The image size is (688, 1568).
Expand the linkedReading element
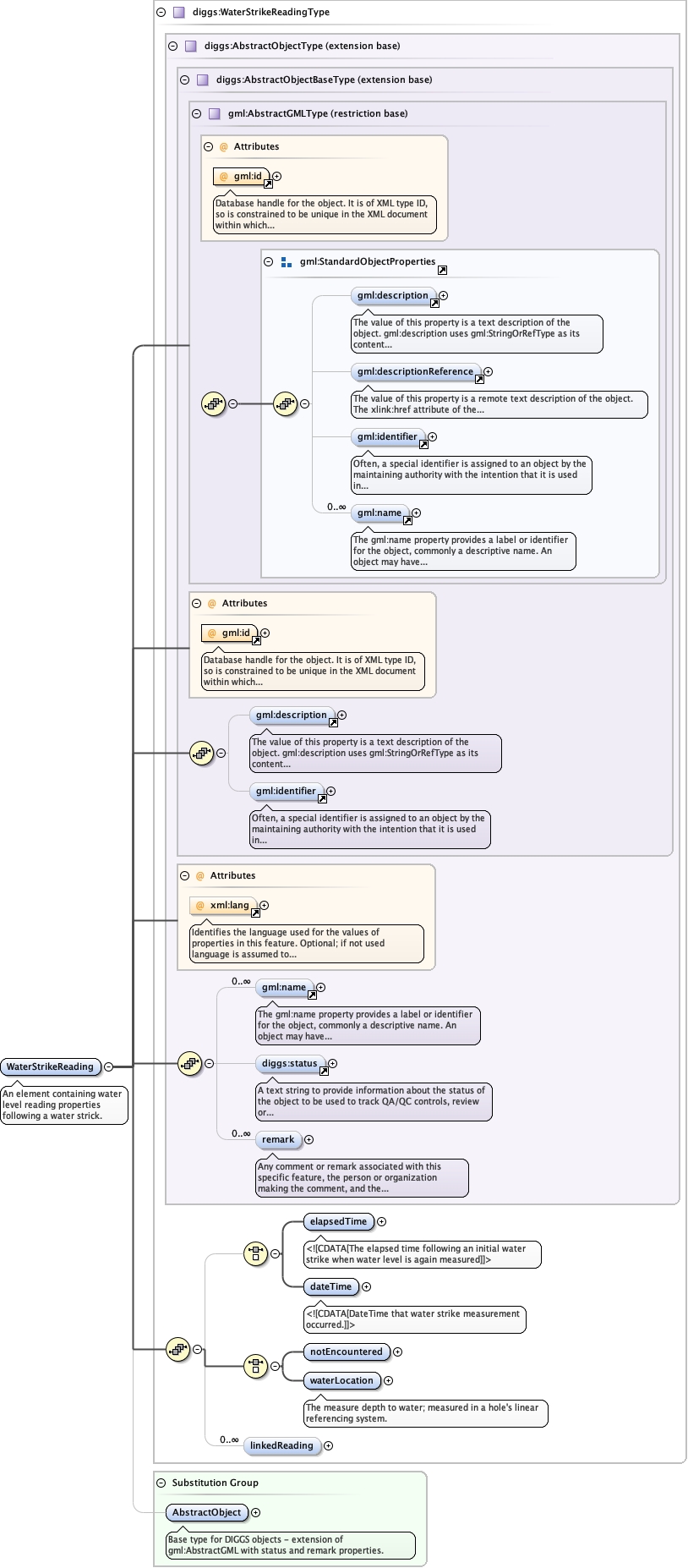pyautogui.click(x=328, y=1445)
